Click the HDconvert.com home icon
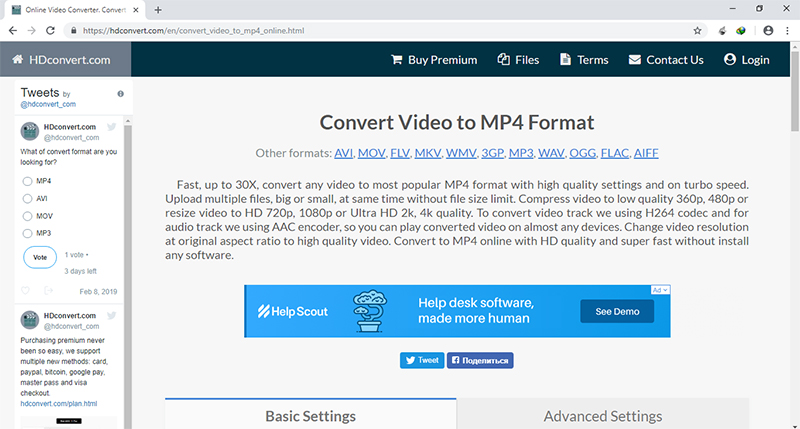The image size is (800, 429). pos(18,60)
